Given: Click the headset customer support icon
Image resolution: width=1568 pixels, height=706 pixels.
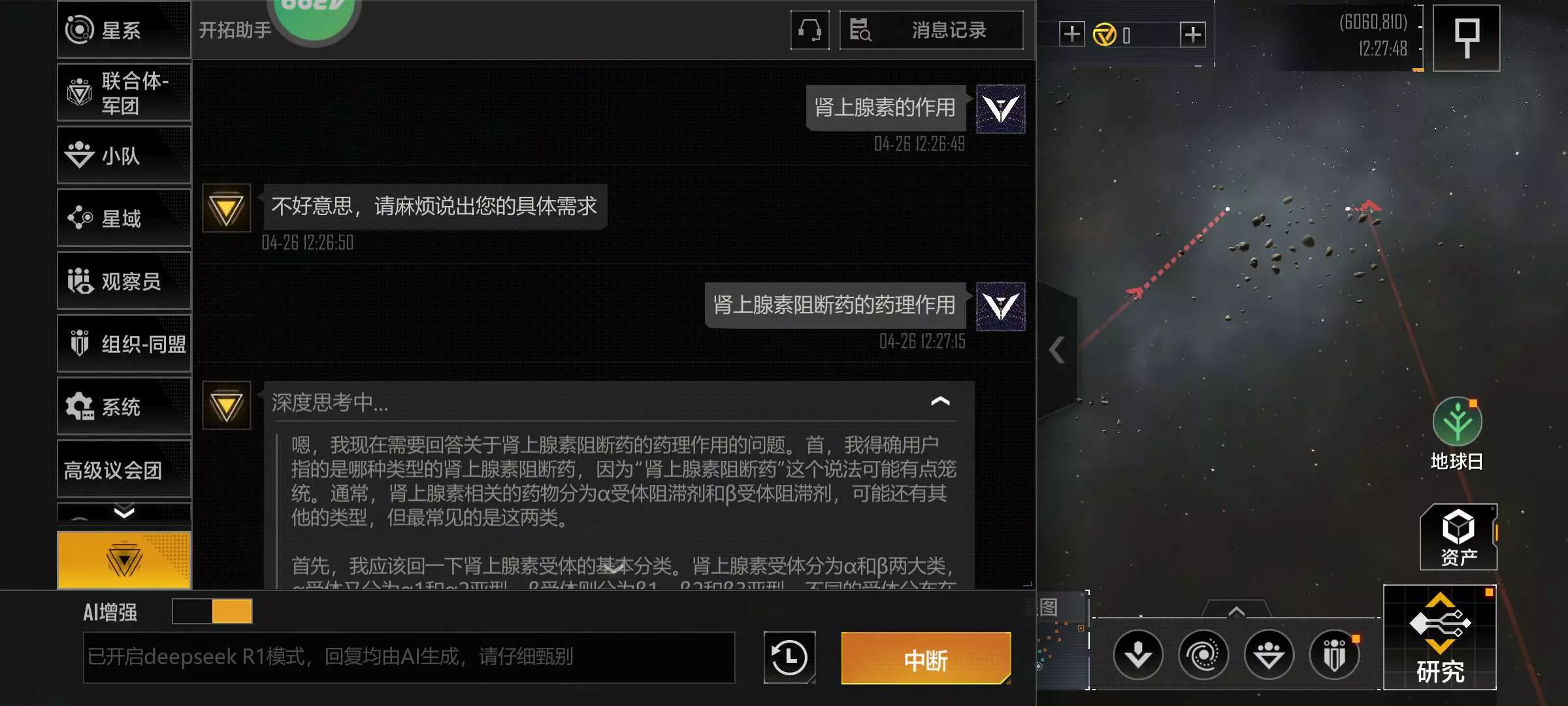Looking at the screenshot, I should coord(809,30).
